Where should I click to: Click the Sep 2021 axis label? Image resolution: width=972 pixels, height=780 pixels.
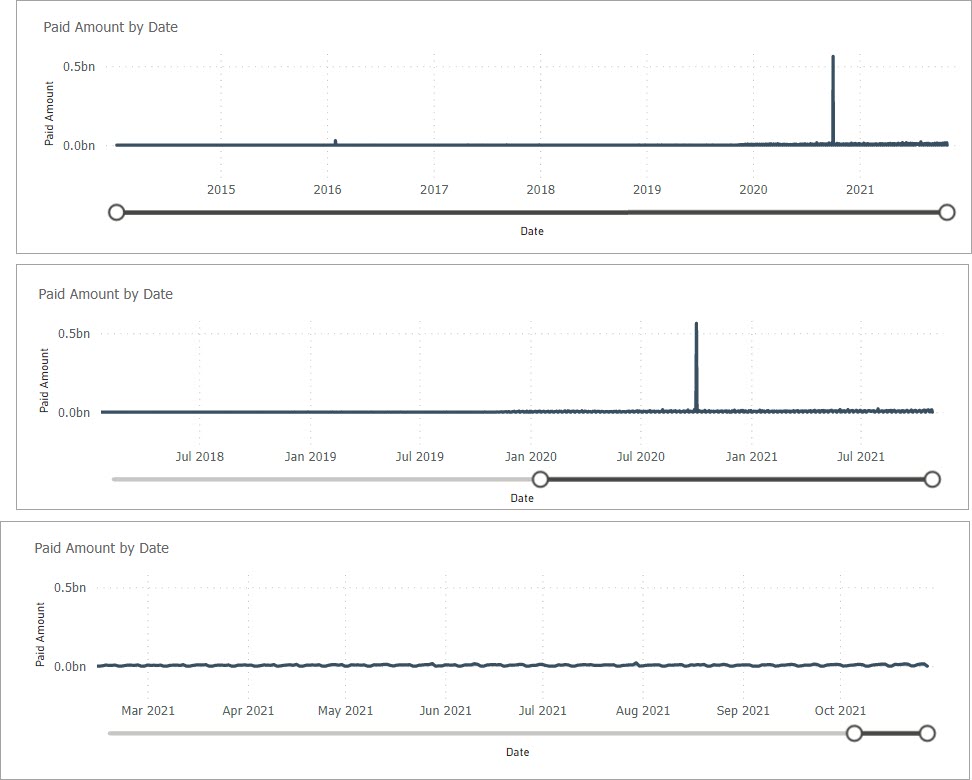point(743,711)
